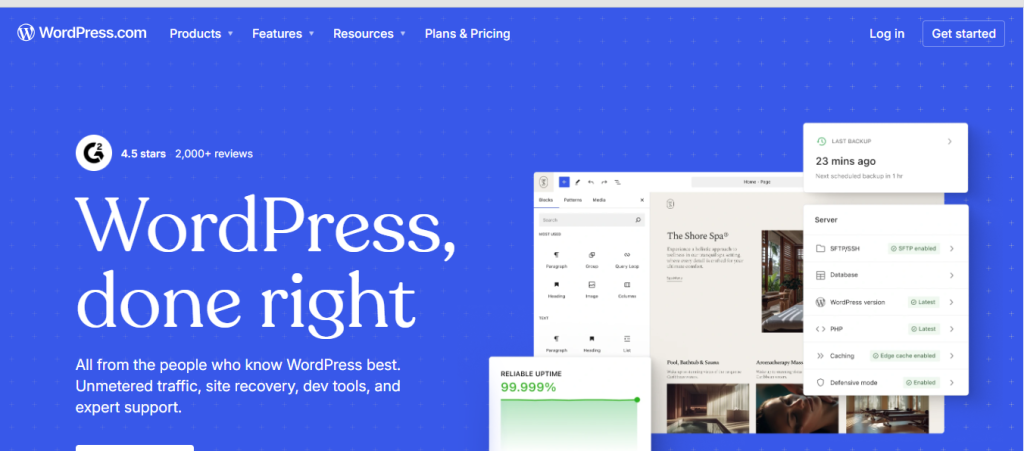The height and width of the screenshot is (451, 1024).
Task: Expand the Resources dropdown menu
Action: (369, 33)
